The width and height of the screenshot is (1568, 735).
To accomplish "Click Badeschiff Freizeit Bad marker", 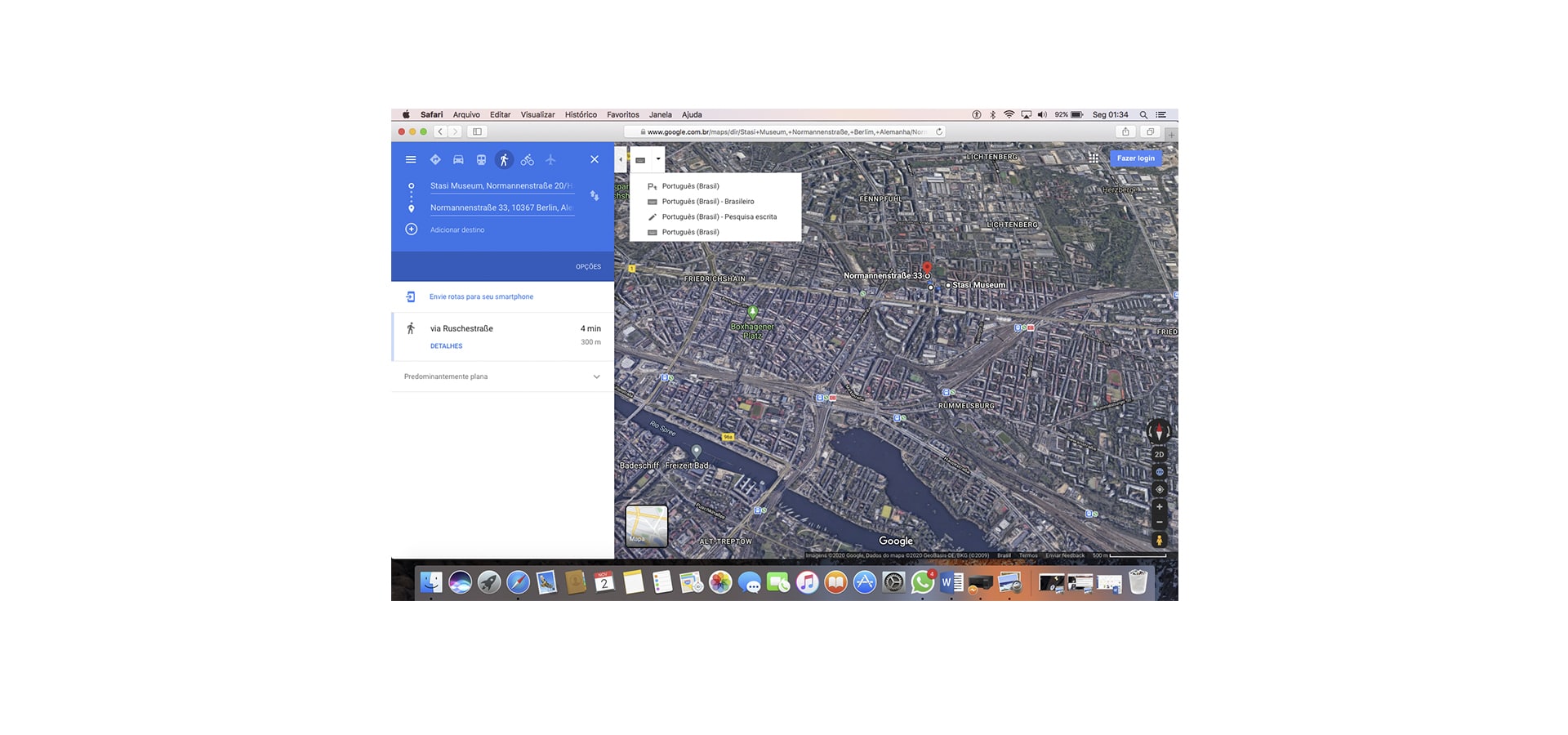I will [x=697, y=451].
